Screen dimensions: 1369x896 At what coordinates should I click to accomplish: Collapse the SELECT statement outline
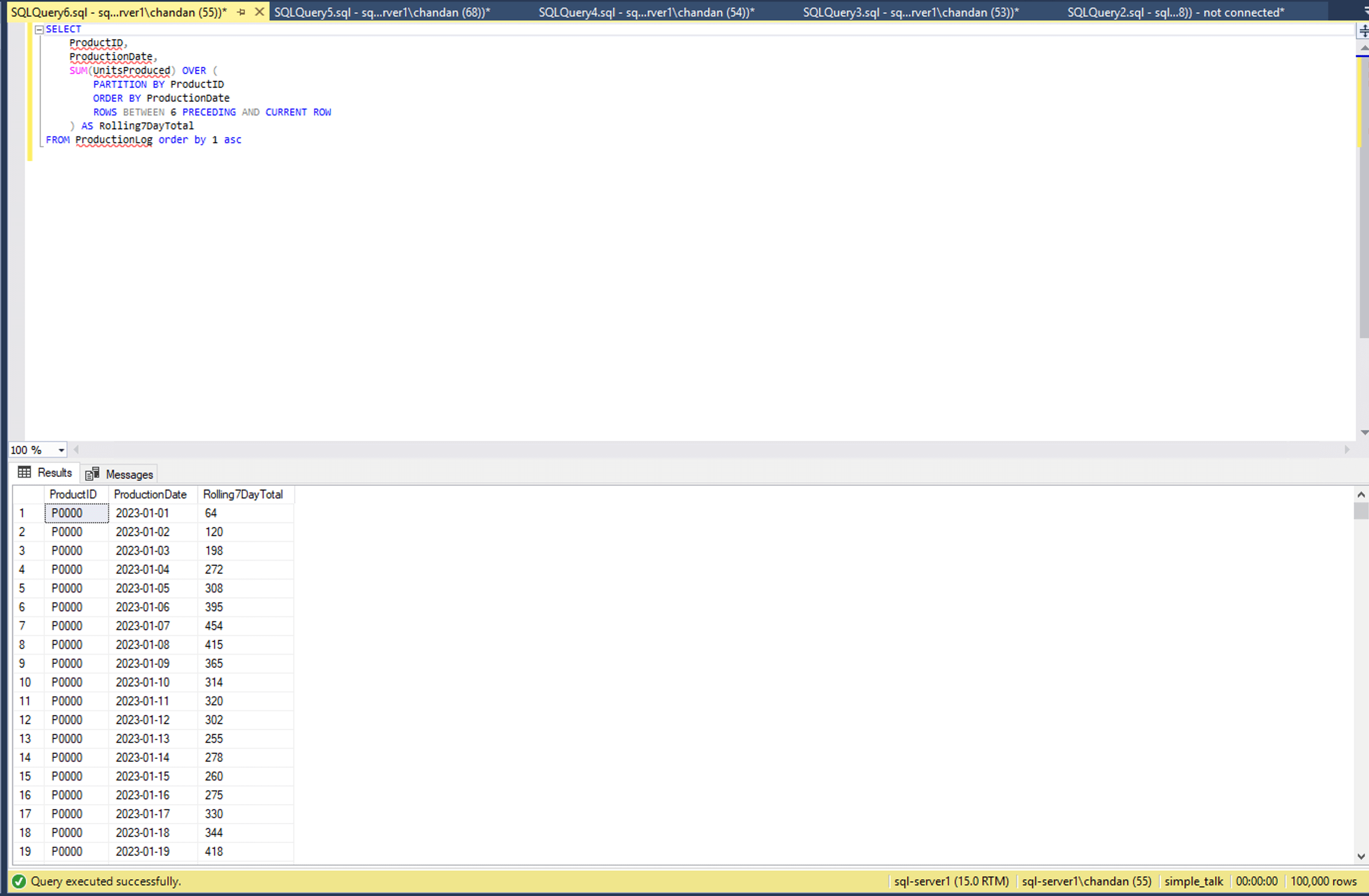pos(39,29)
